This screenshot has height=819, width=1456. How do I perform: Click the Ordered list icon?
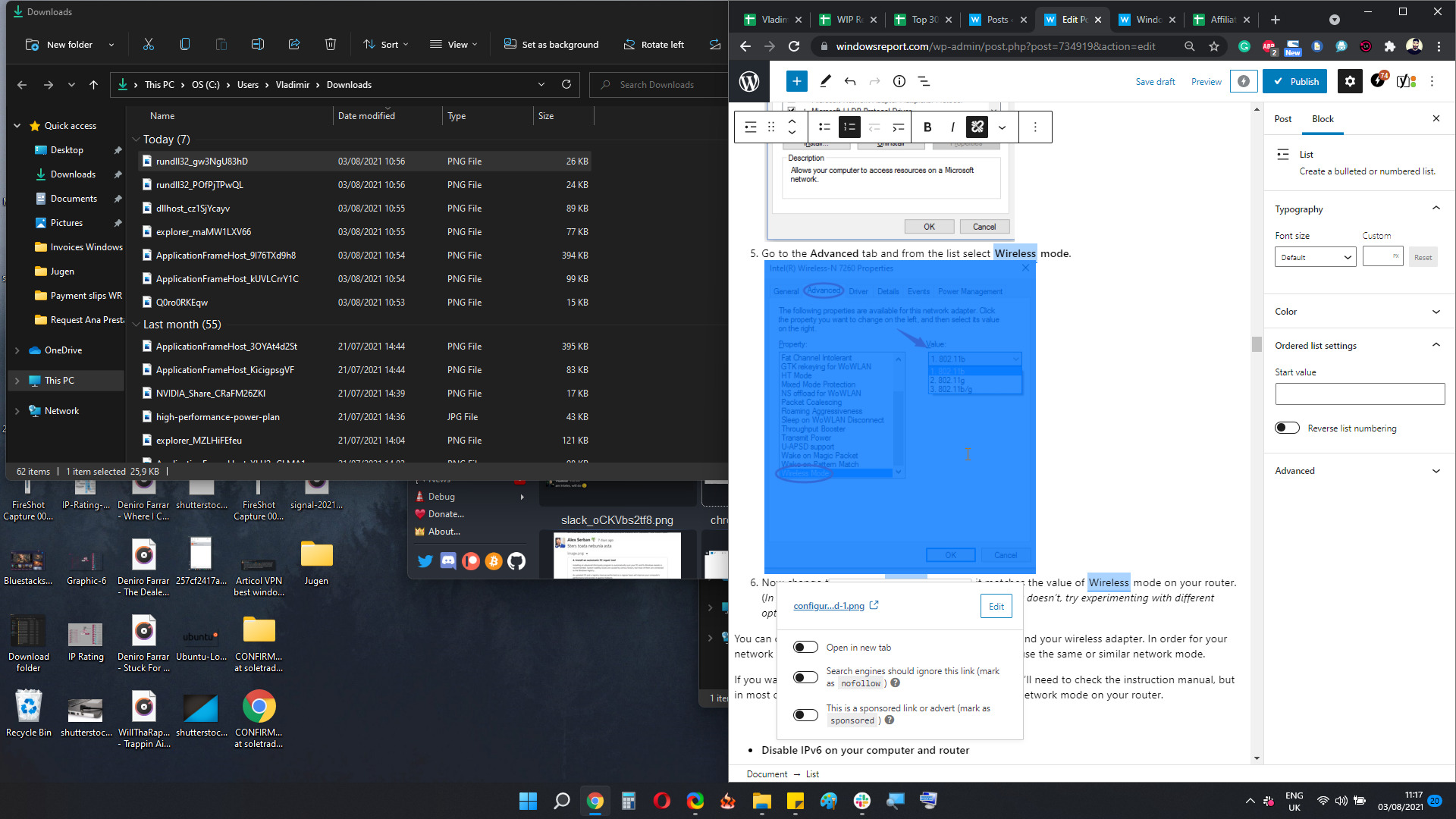[849, 127]
